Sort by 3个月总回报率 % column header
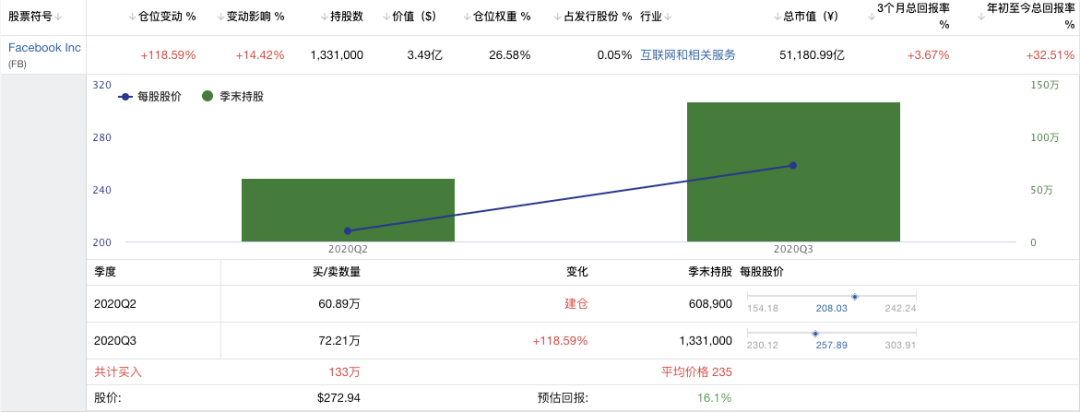This screenshot has width=1080, height=412. (x=908, y=17)
